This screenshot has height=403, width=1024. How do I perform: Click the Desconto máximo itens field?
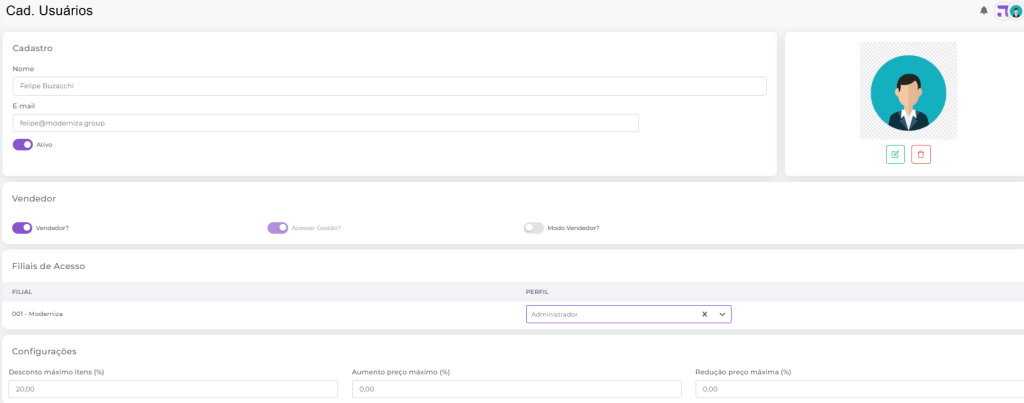pyautogui.click(x=173, y=389)
